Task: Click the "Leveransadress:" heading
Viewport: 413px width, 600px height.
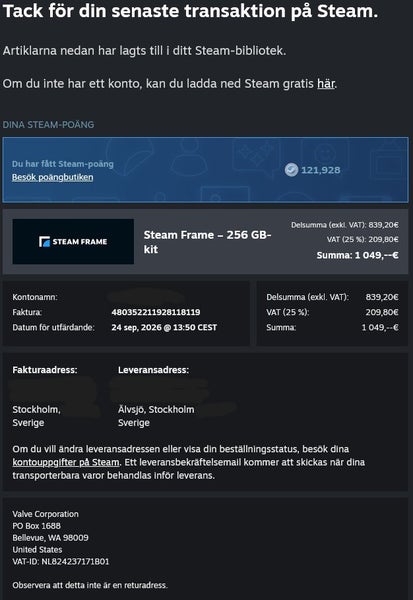Action: point(153,370)
